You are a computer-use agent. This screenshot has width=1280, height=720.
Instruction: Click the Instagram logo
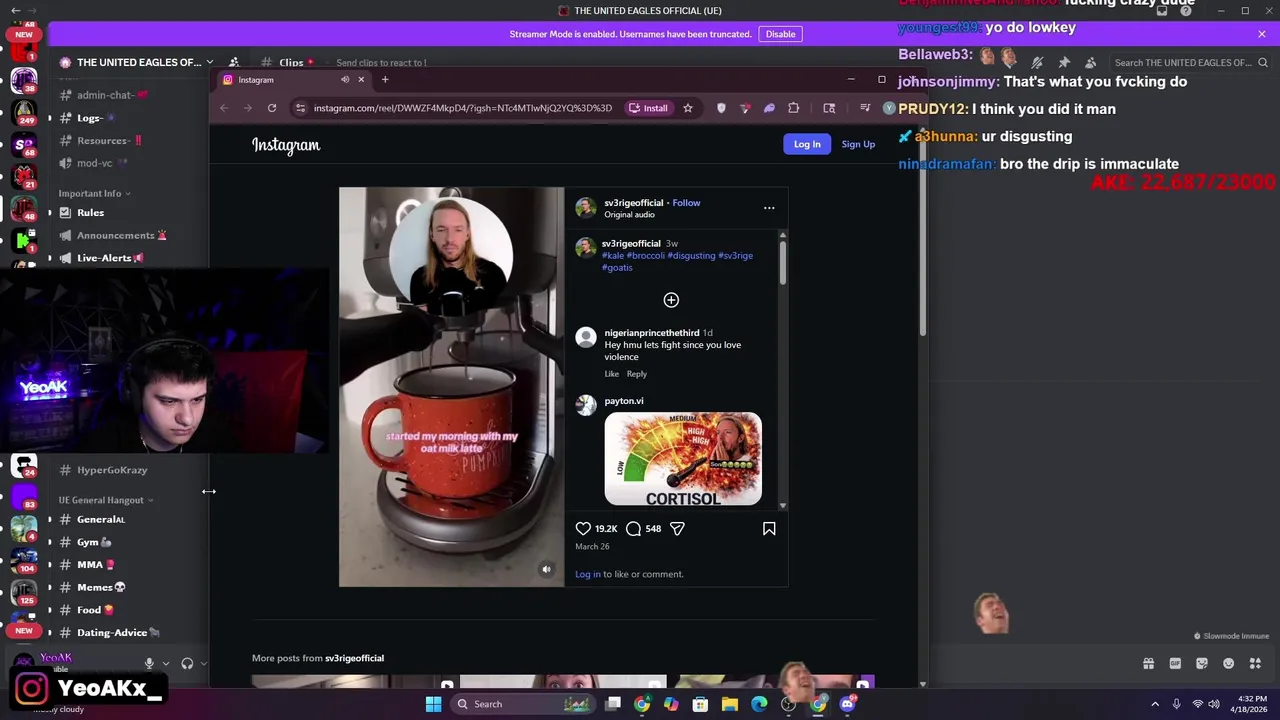286,145
